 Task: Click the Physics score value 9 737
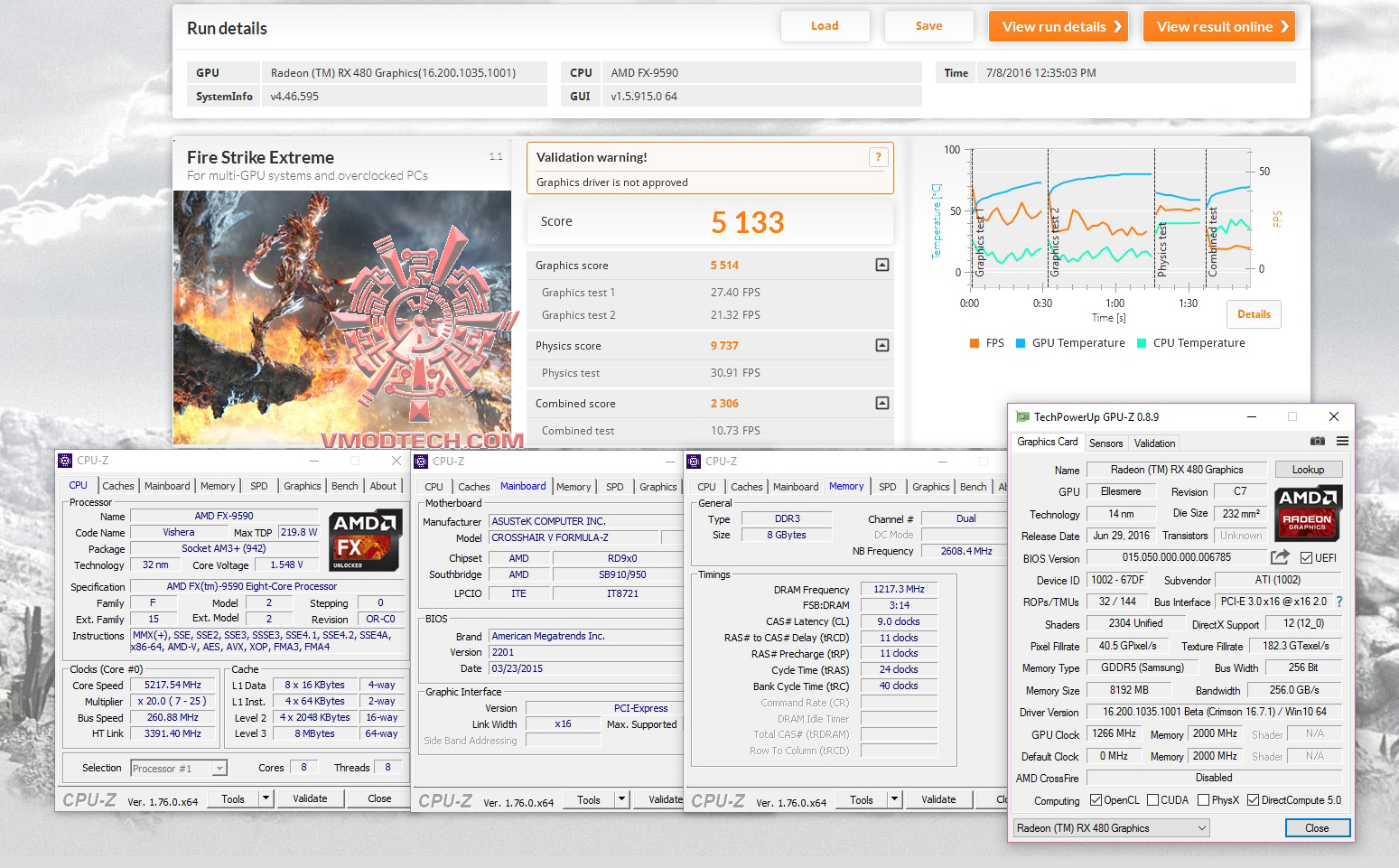[724, 346]
